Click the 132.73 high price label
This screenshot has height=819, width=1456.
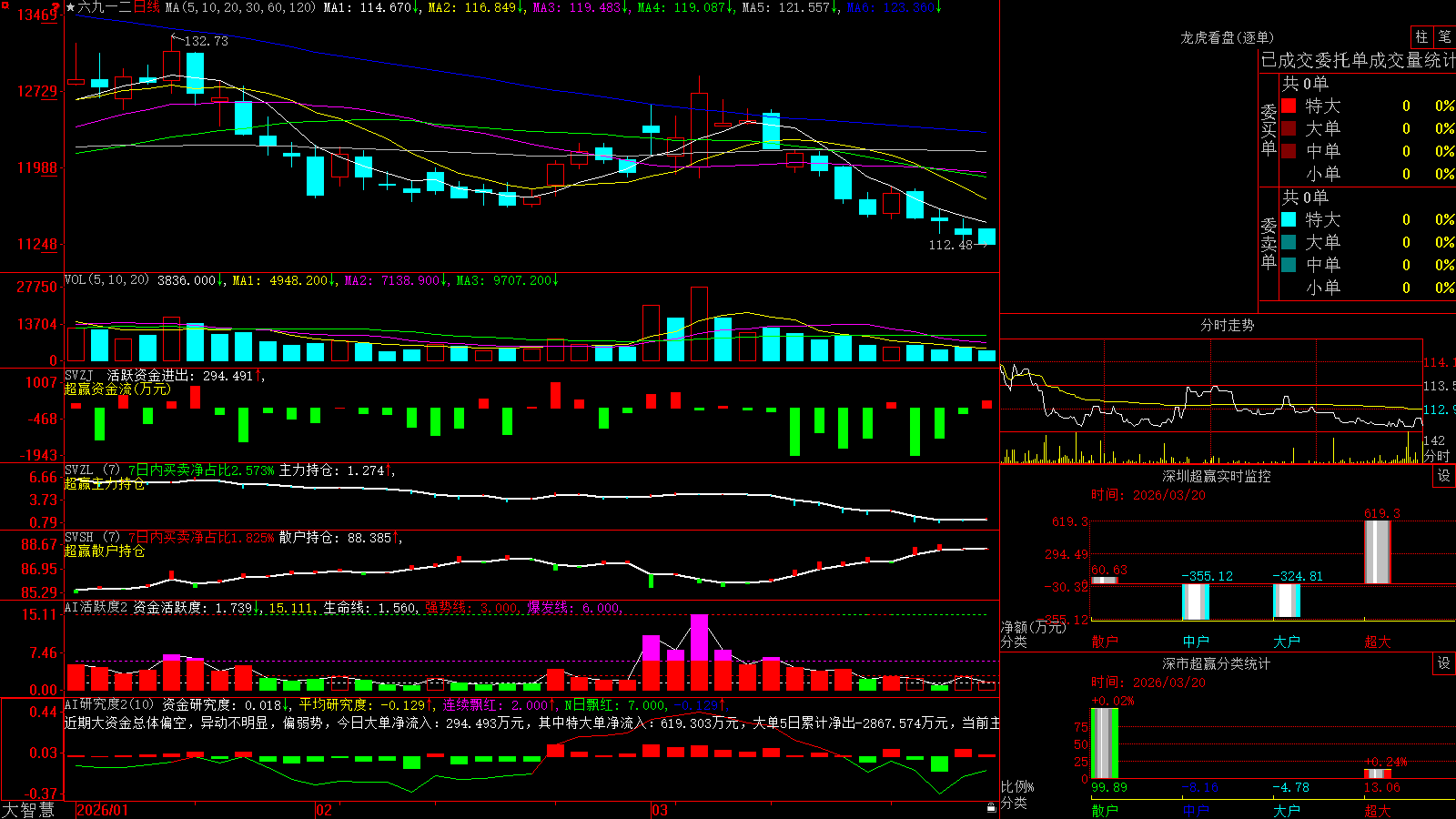pyautogui.click(x=206, y=41)
